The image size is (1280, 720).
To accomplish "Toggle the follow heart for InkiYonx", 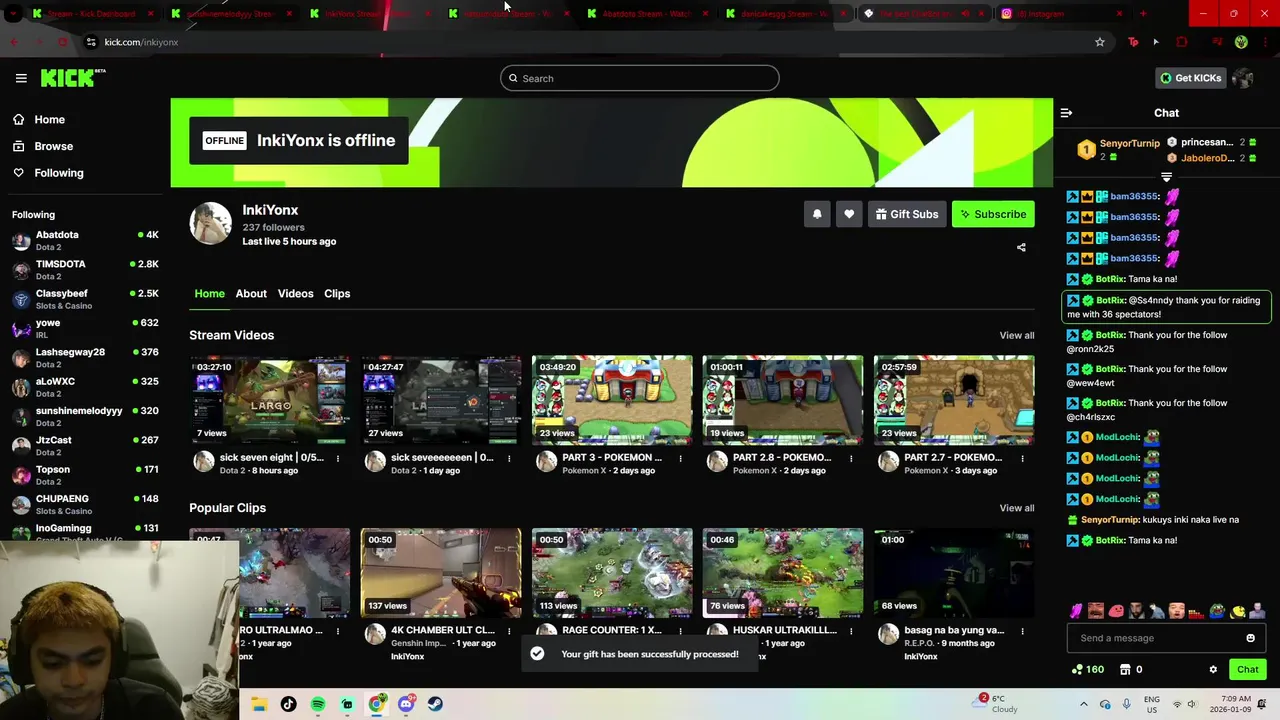I will coord(849,214).
